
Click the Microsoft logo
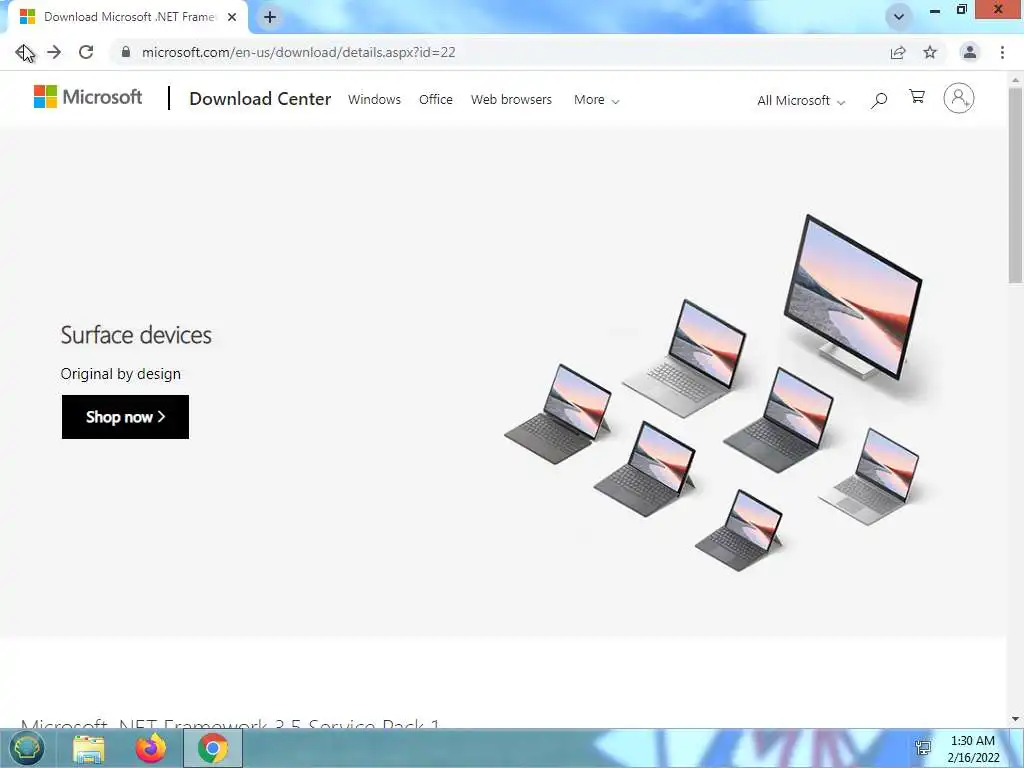(x=88, y=97)
